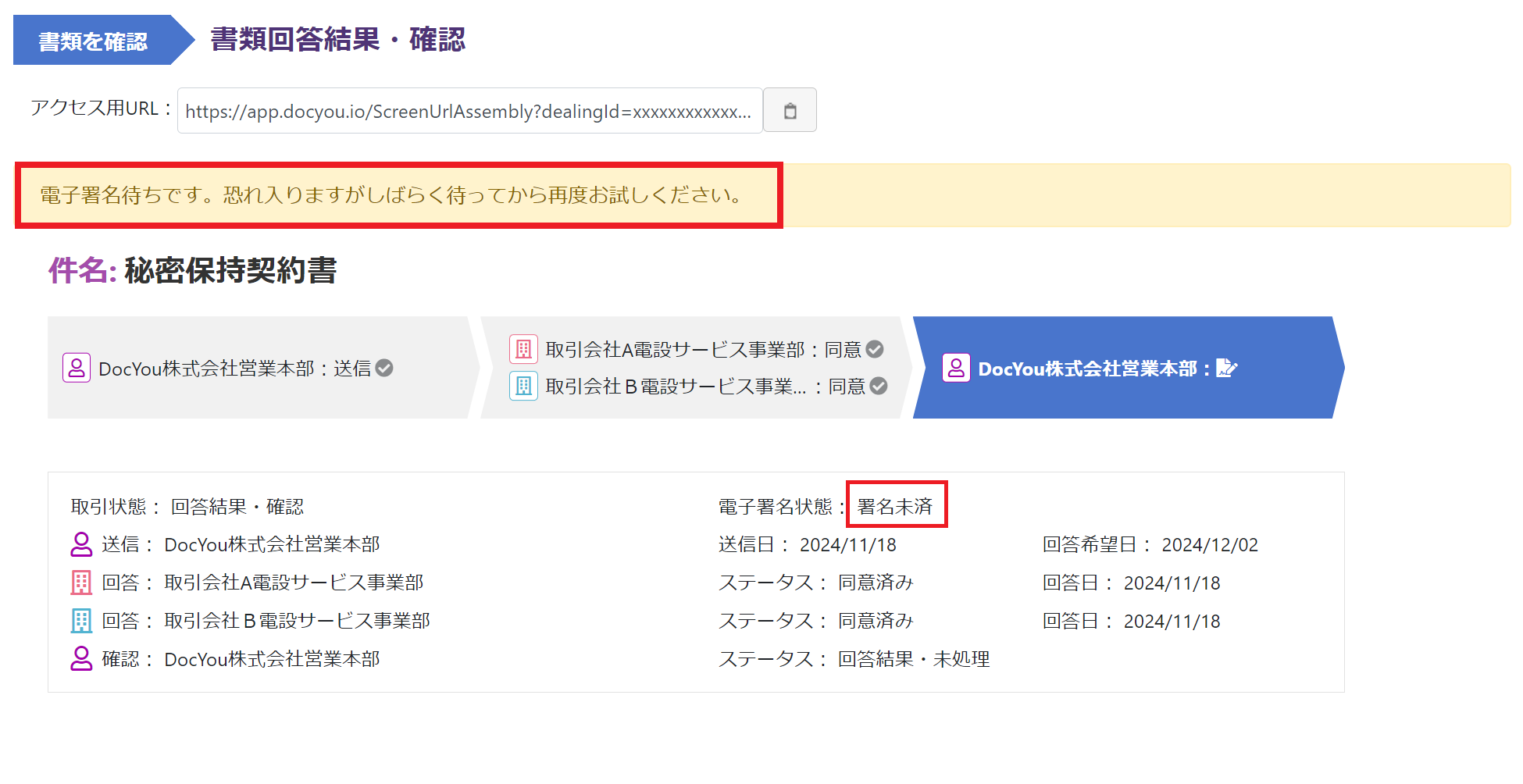Click the red building icon in details list
Viewport: 1523px width, 784px height.
[81, 583]
